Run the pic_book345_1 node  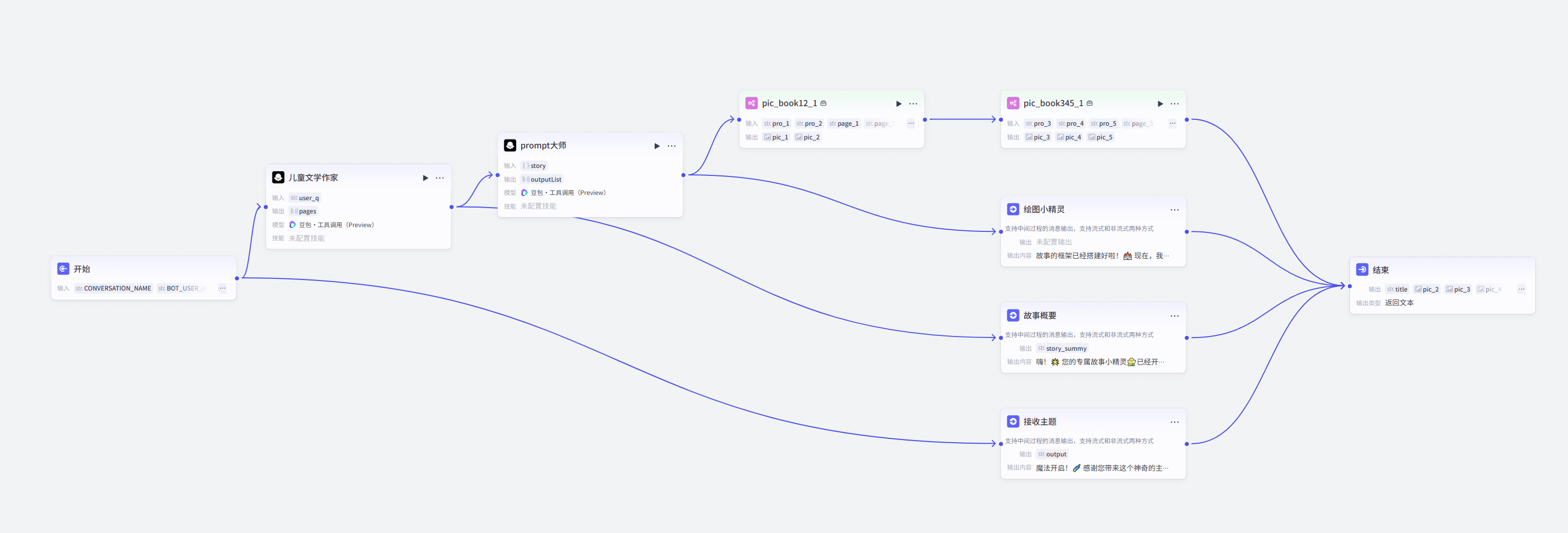coord(1160,104)
